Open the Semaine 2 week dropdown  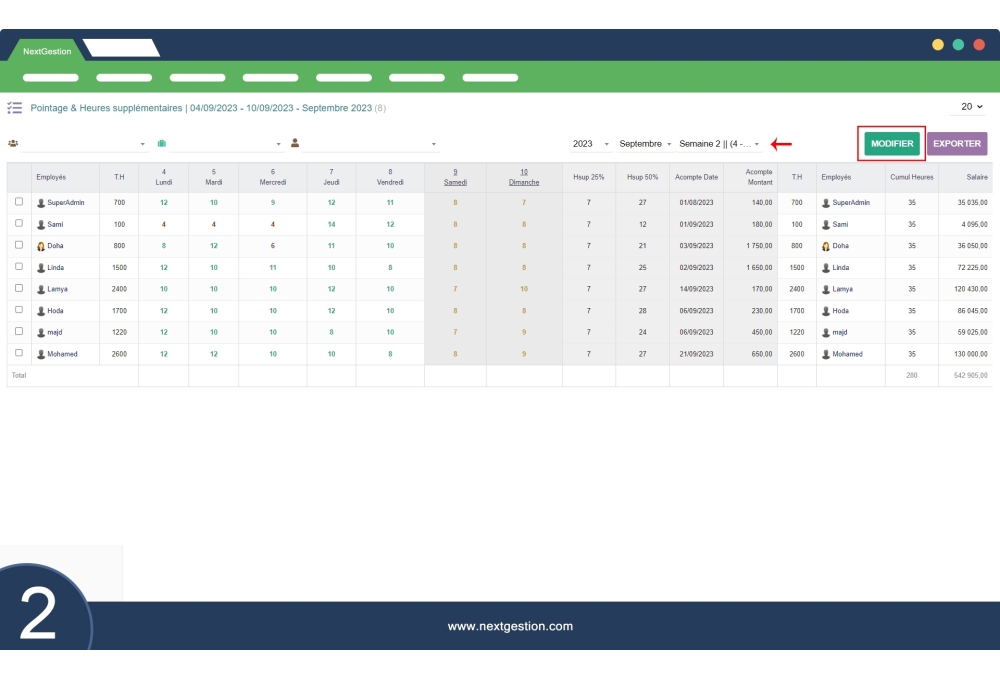[x=719, y=144]
